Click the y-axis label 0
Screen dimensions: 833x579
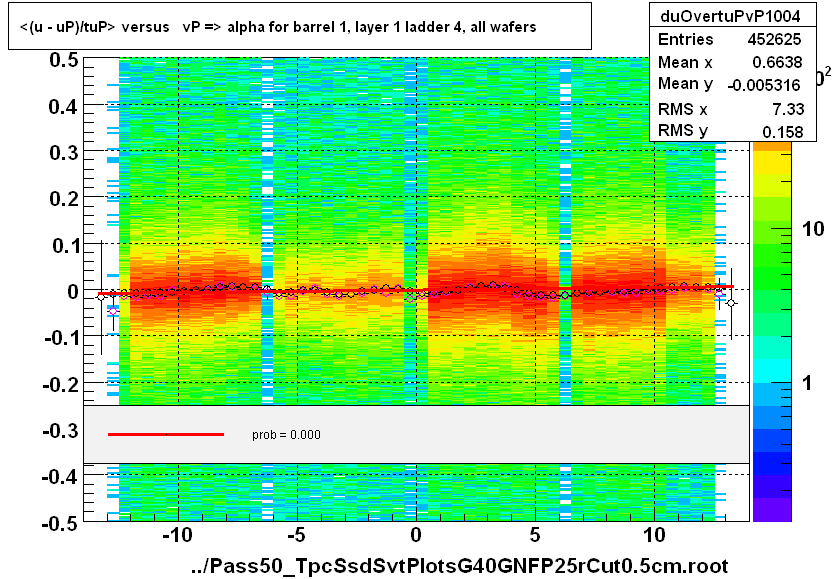pyautogui.click(x=73, y=292)
